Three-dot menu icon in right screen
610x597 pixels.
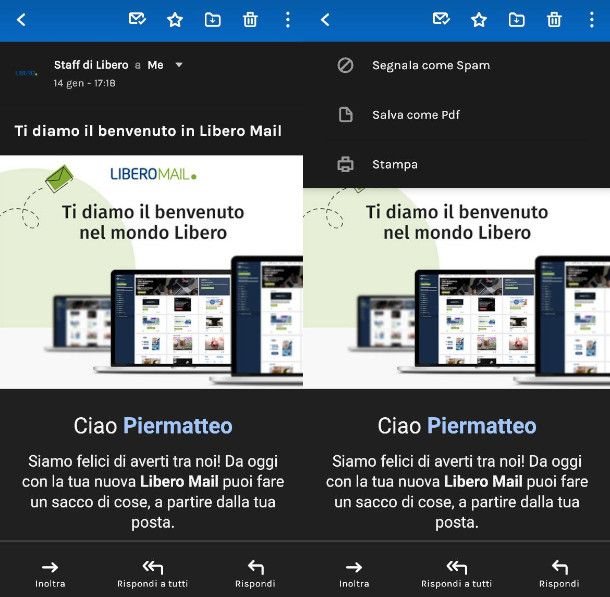[x=591, y=19]
